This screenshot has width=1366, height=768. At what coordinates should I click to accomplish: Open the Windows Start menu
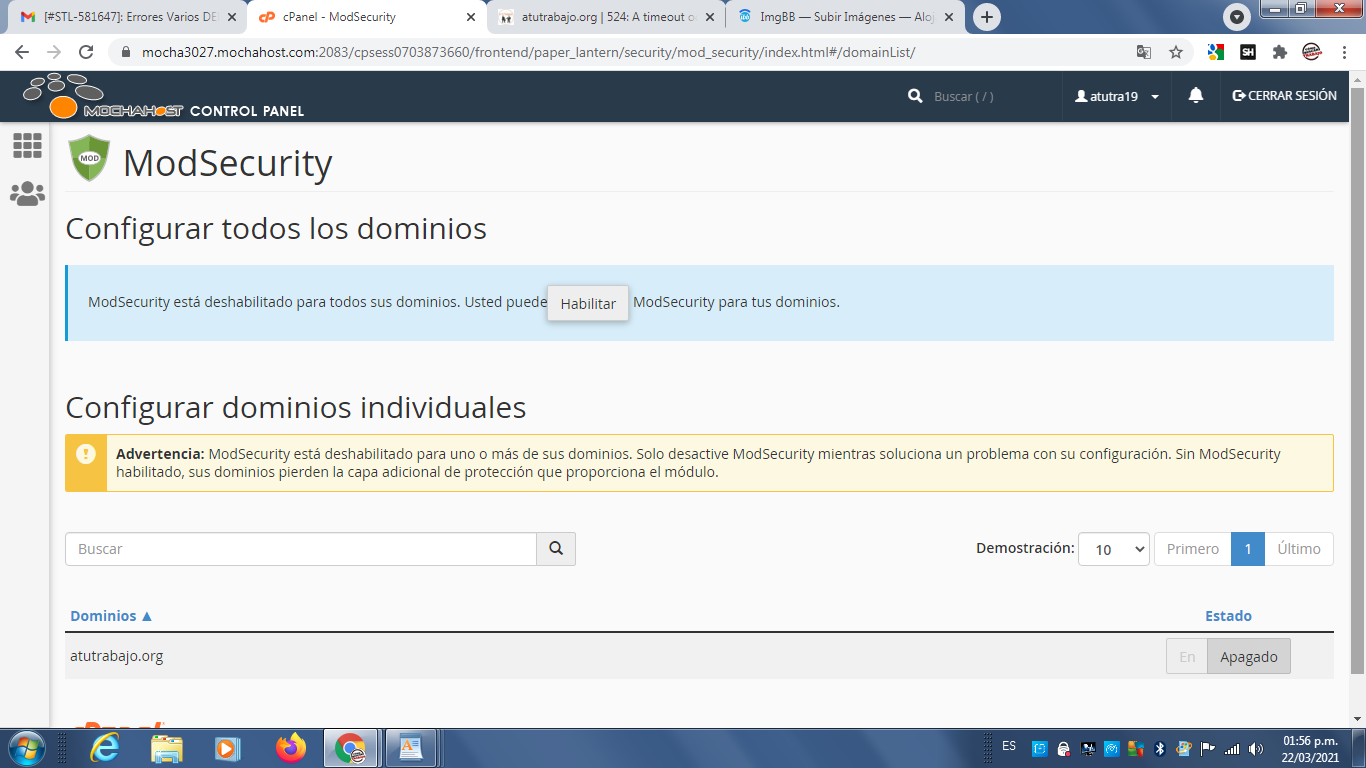click(26, 748)
